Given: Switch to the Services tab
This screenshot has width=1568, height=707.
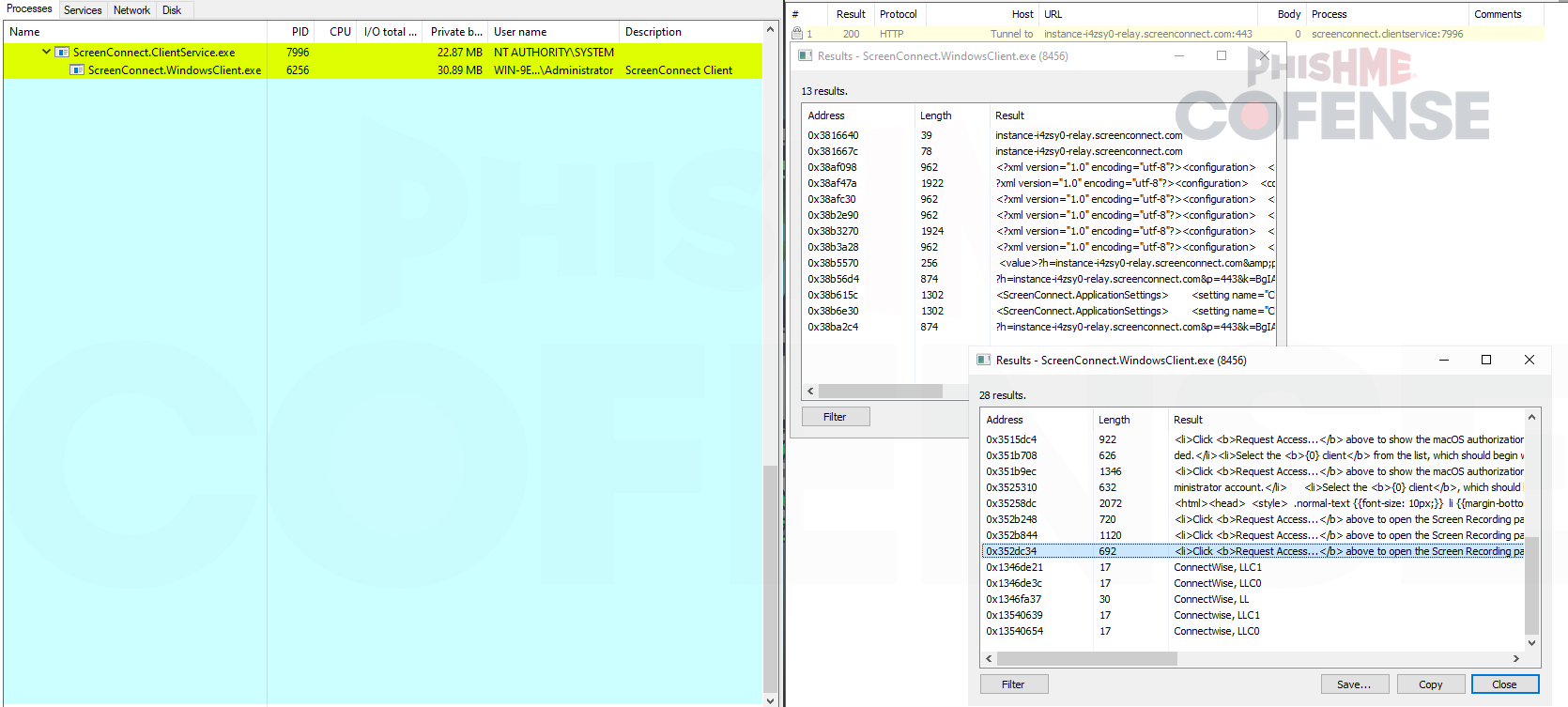Looking at the screenshot, I should [83, 10].
